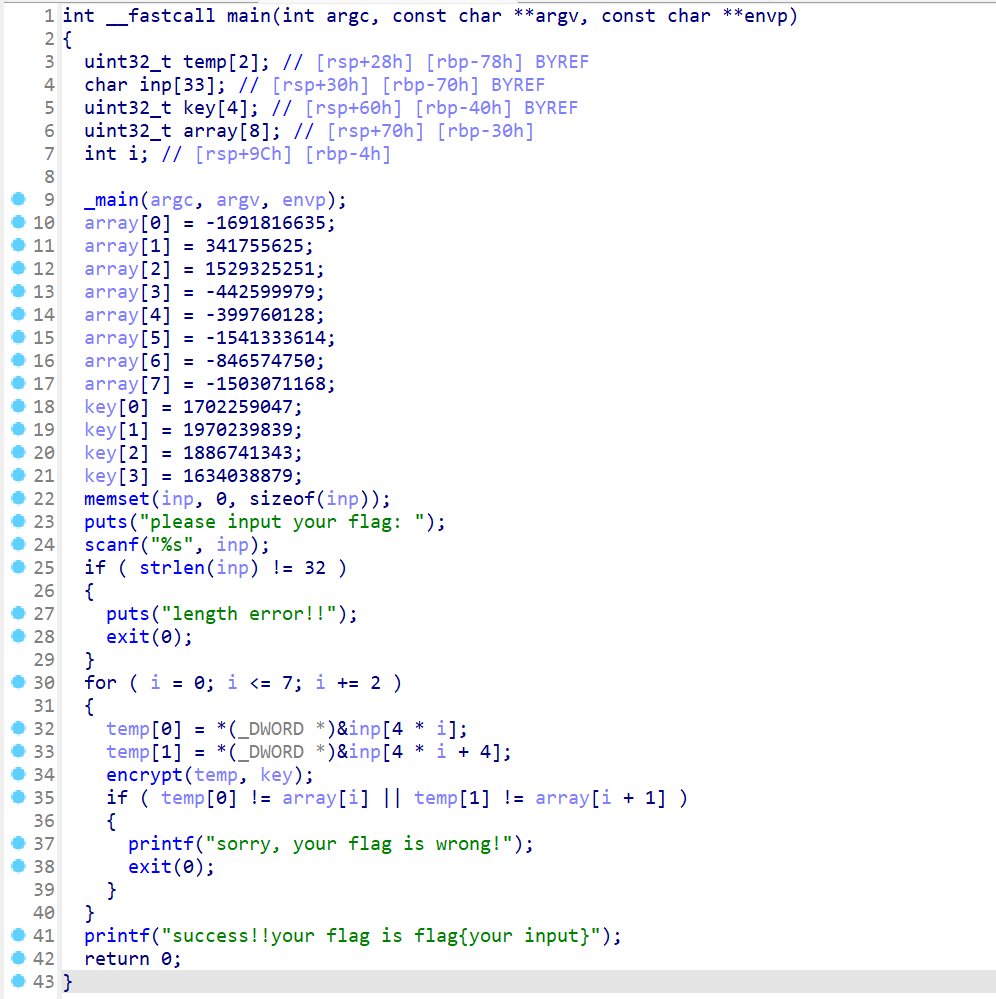Click the "sorry, your flag is wrong!" string
996x999 pixels.
359,844
